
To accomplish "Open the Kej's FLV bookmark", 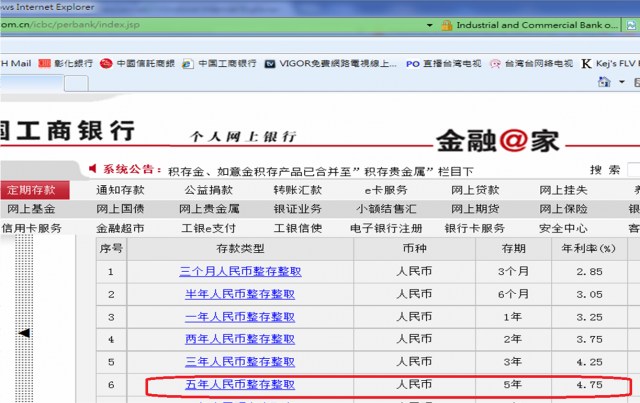I will click(x=610, y=63).
